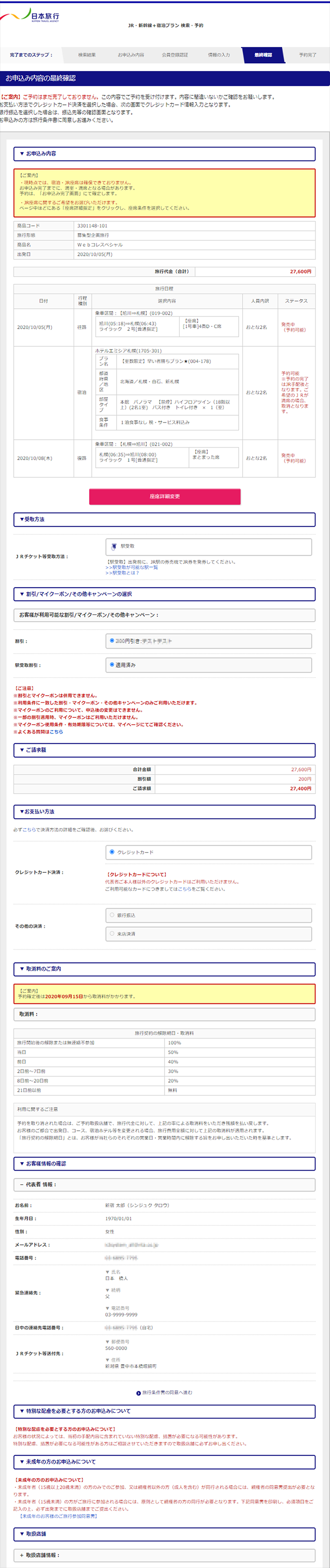Viewport: 330px width, 1568px height.
Task: Open the 駅受取とは？ help link
Action: coord(123,573)
